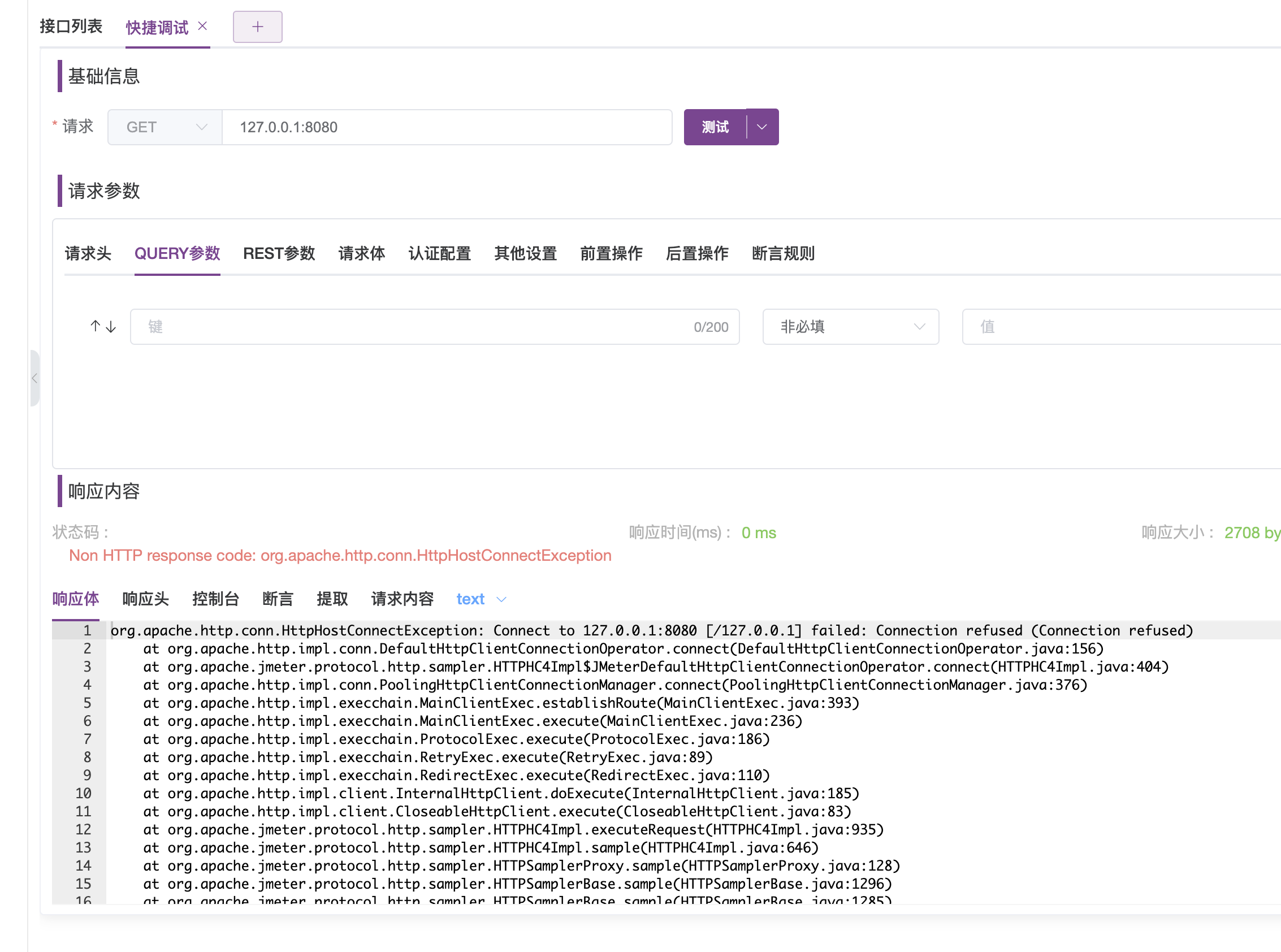The width and height of the screenshot is (1281, 952).
Task: Select the 请求头 tab
Action: click(x=88, y=254)
